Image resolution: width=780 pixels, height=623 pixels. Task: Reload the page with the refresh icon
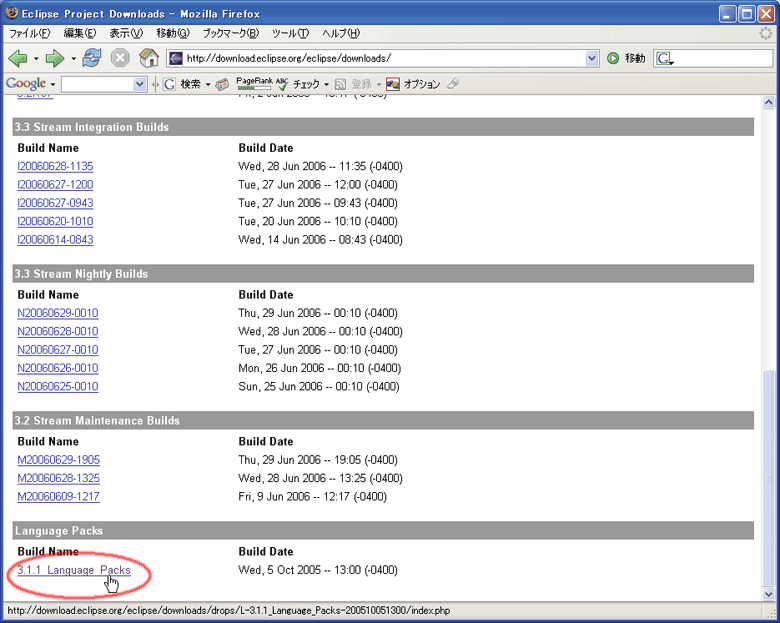click(92, 58)
